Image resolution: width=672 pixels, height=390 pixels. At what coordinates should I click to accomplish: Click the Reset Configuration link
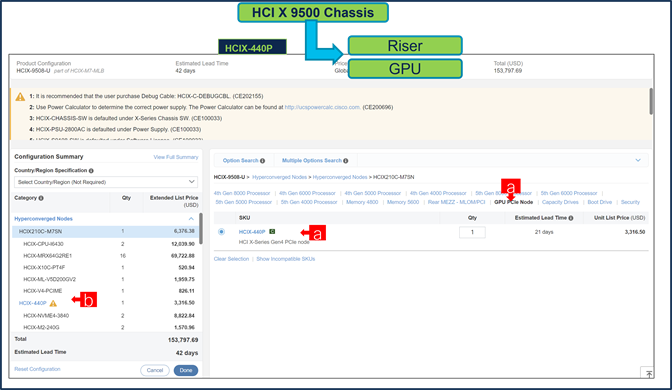point(37,369)
